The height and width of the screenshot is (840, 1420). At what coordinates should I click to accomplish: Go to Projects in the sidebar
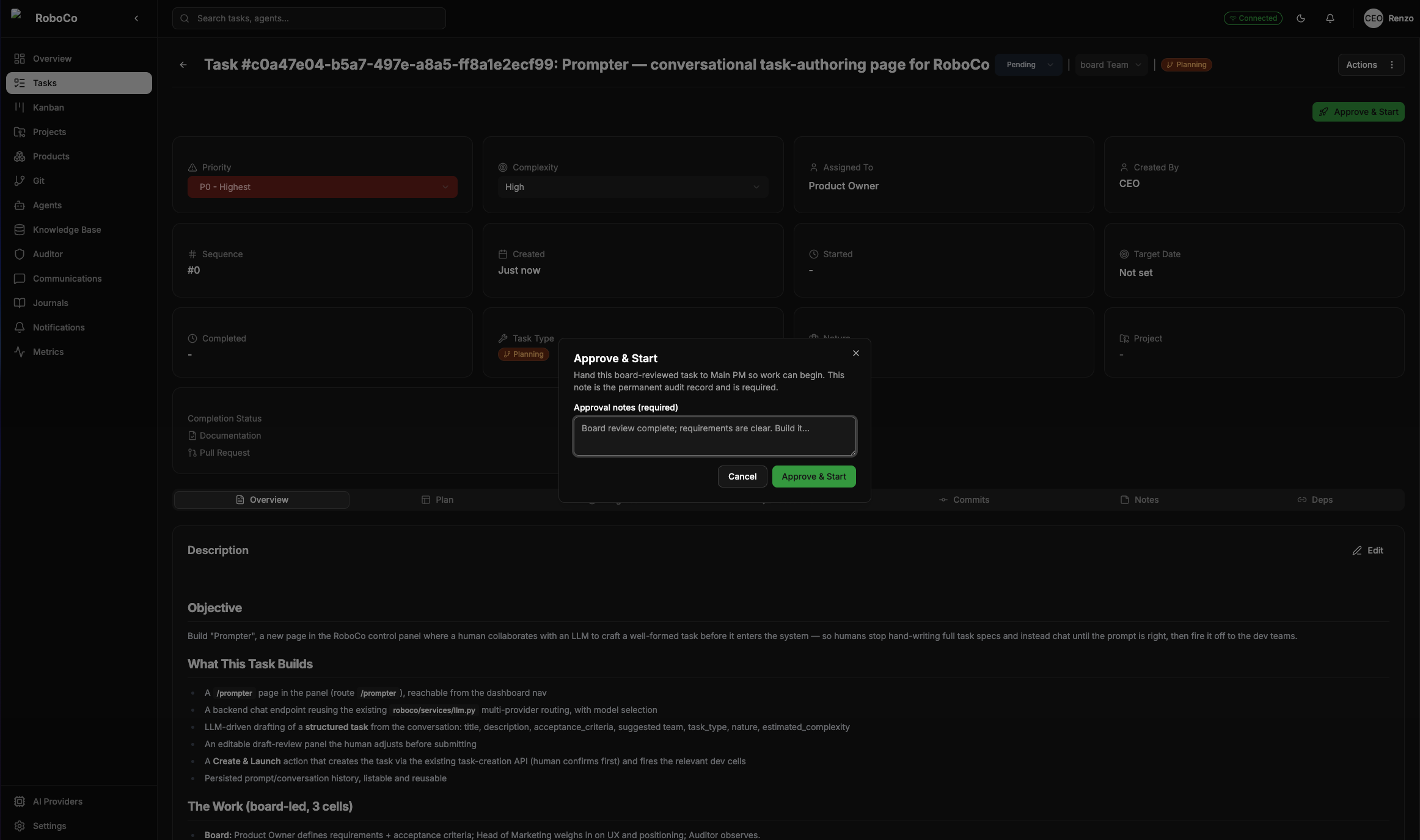coord(79,132)
